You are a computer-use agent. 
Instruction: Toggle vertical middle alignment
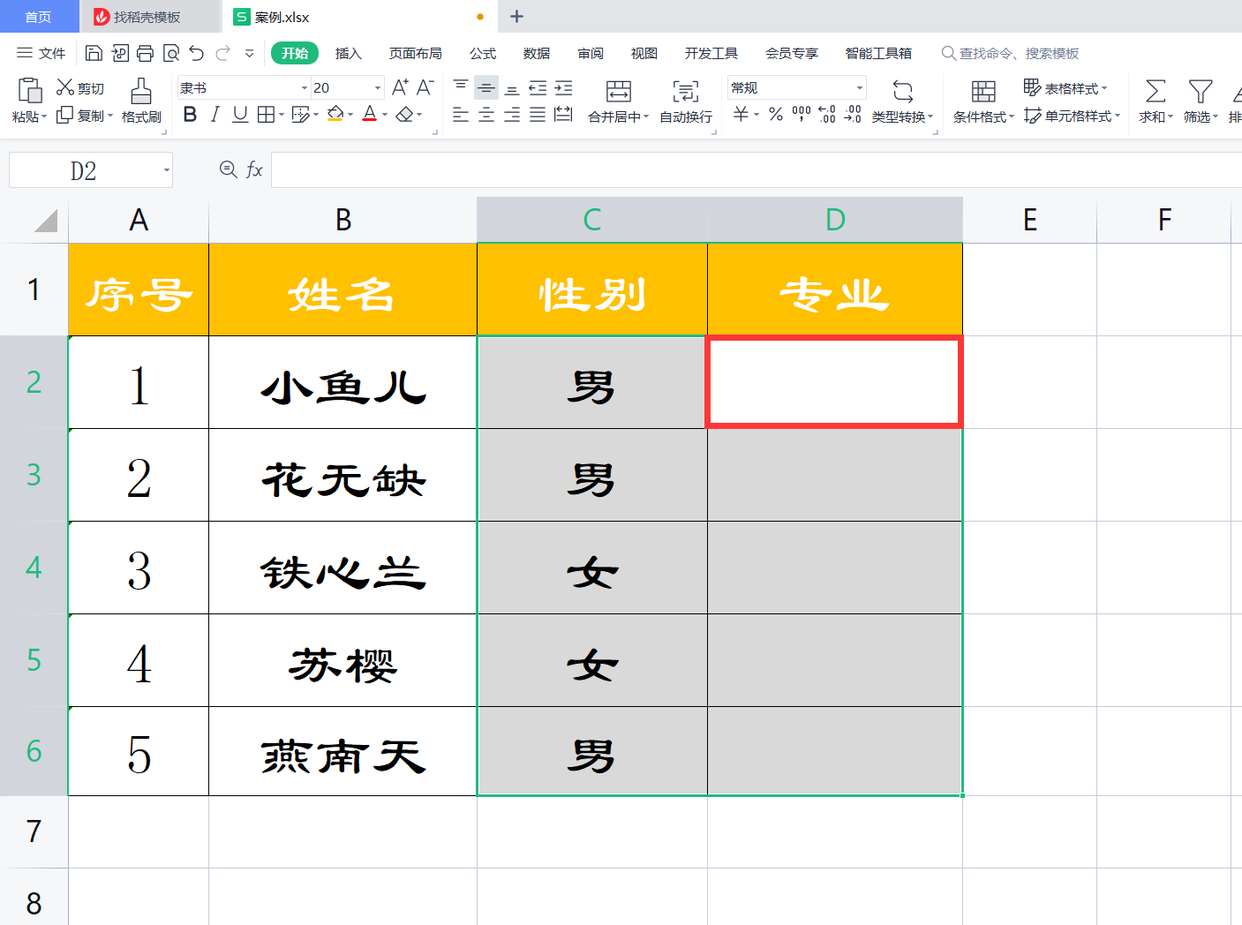coord(486,88)
